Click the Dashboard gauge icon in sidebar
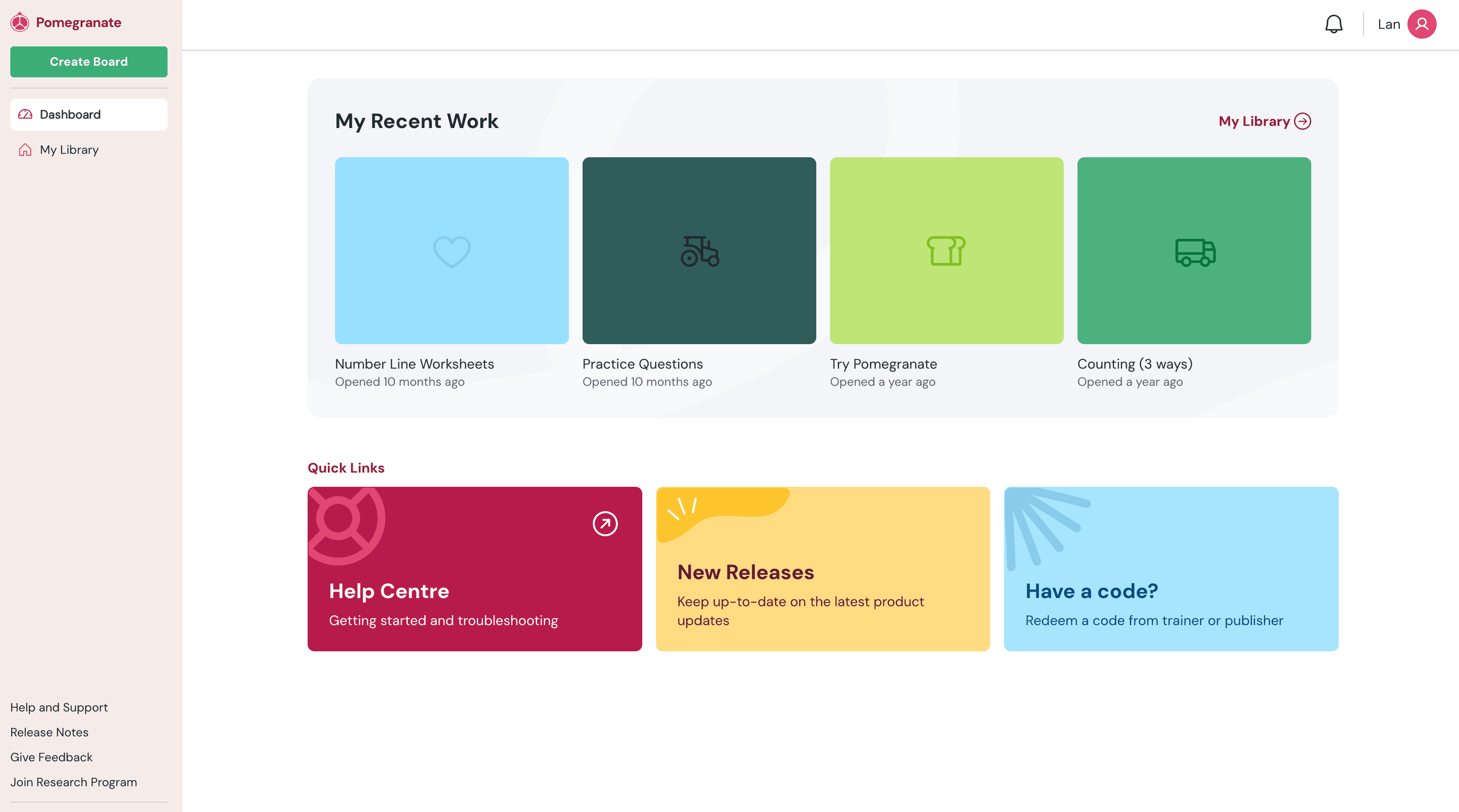1459x812 pixels. [x=25, y=114]
